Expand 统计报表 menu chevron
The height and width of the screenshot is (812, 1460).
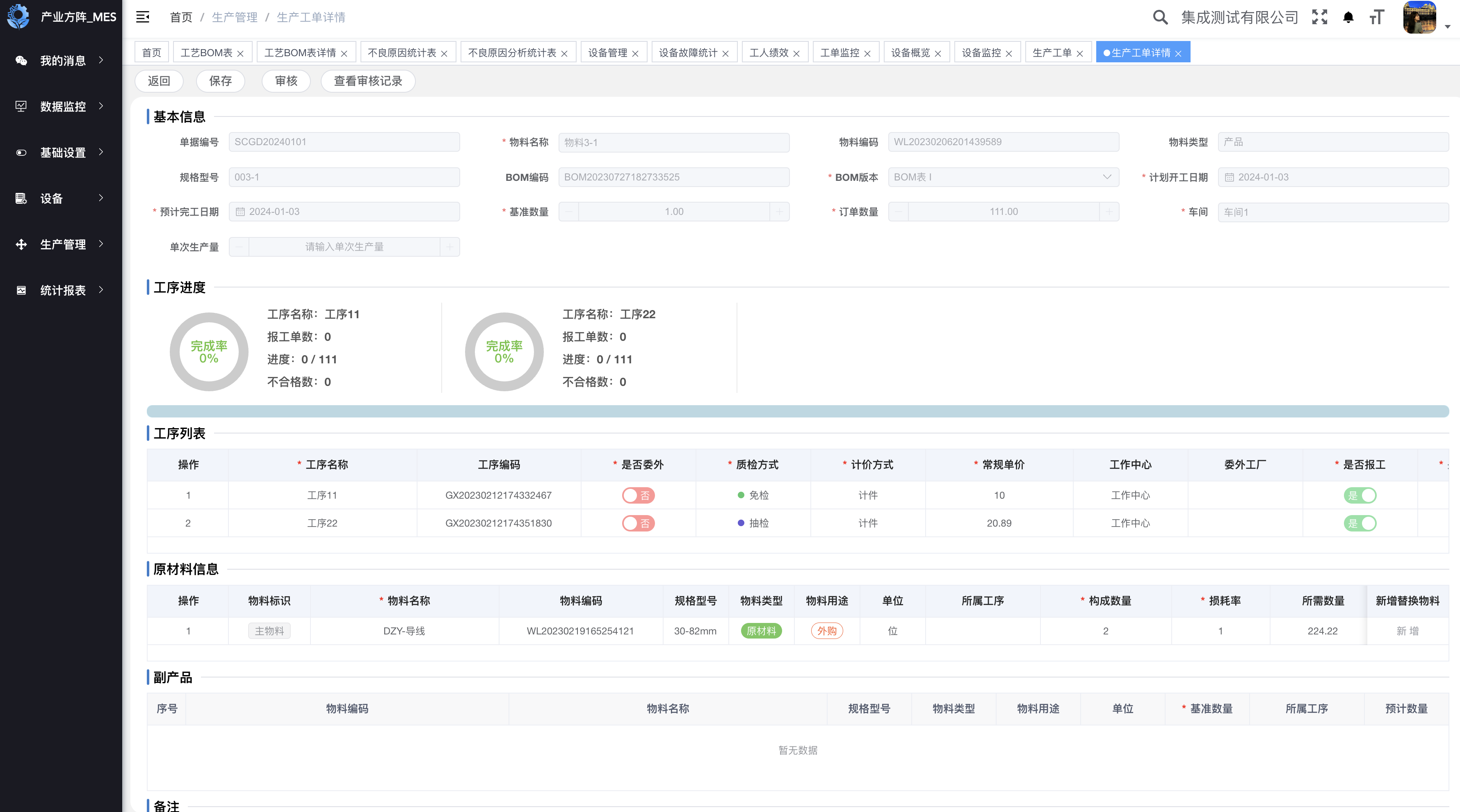(101, 290)
